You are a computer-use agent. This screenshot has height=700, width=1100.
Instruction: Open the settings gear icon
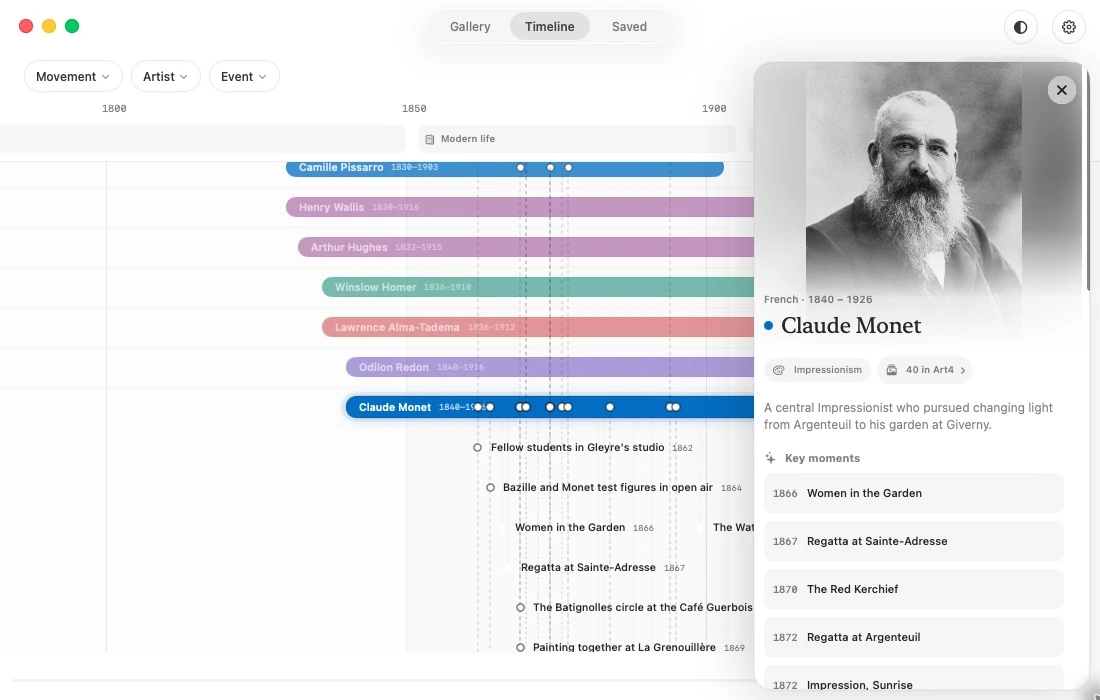coord(1068,27)
